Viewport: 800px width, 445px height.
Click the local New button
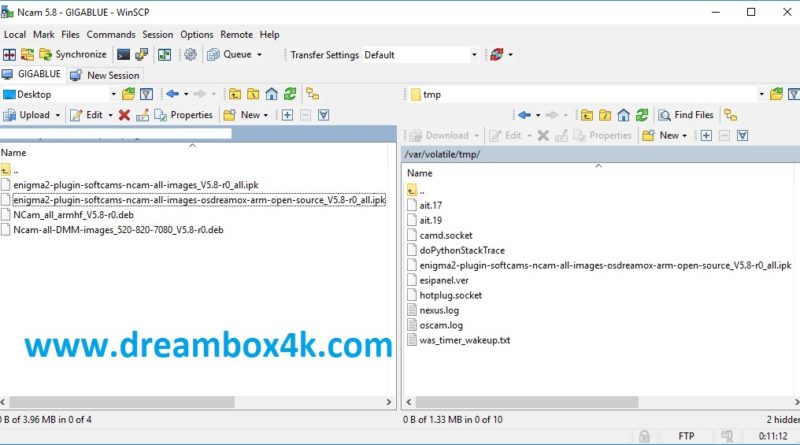pos(246,115)
